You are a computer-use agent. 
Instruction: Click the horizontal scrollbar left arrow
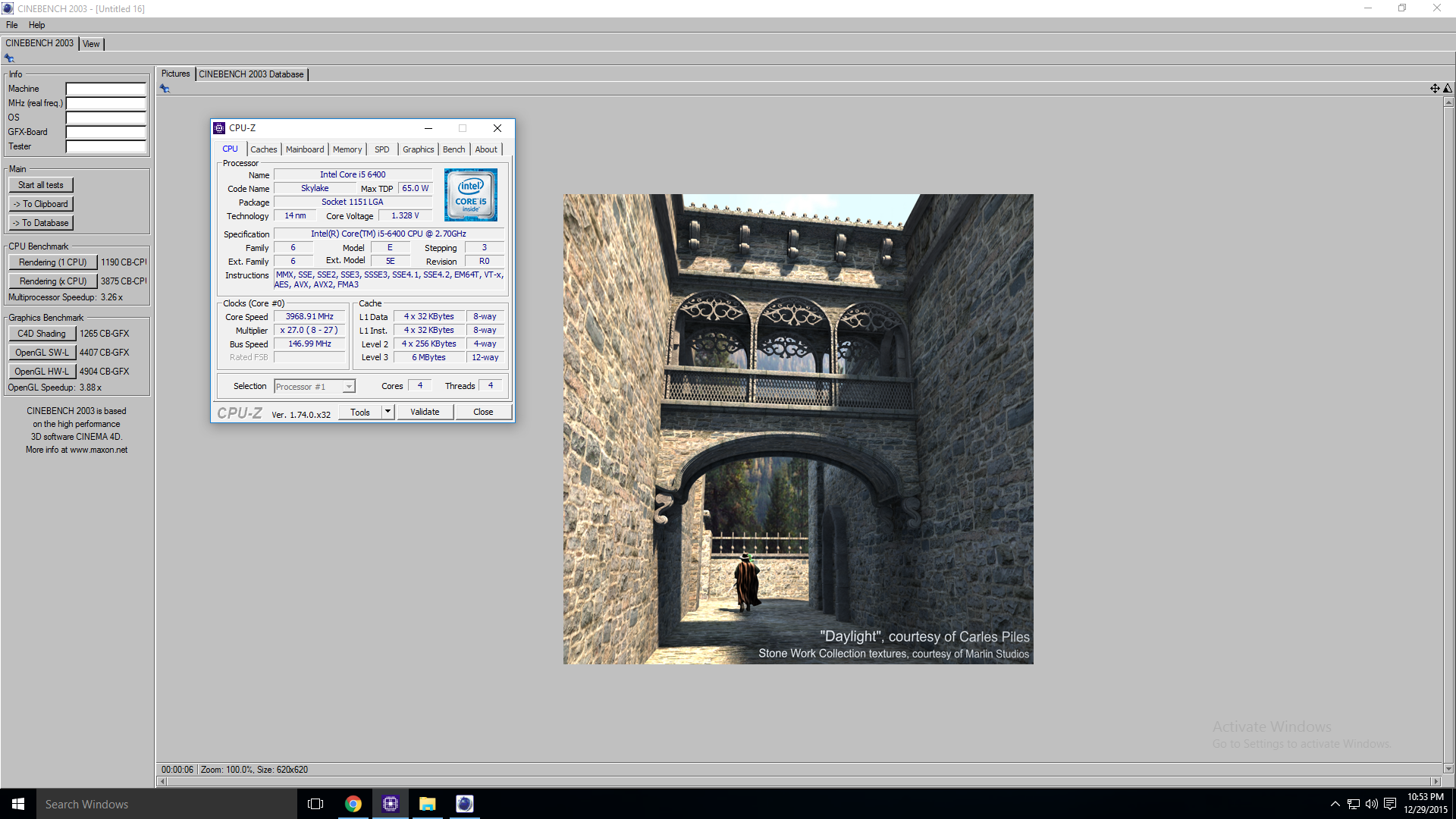[162, 781]
